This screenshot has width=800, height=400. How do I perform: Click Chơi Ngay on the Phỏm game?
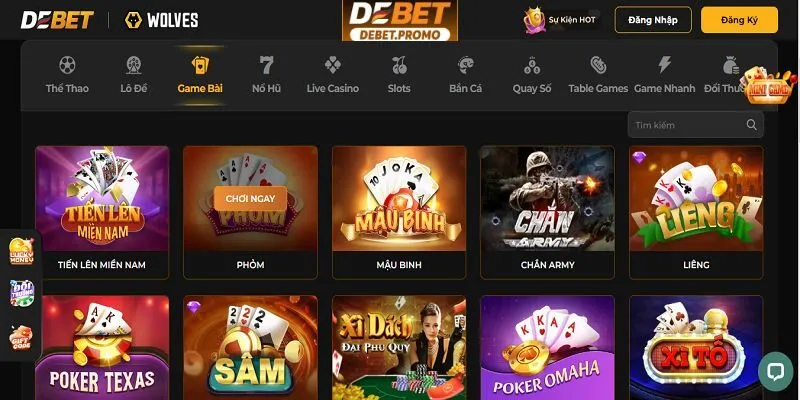click(251, 198)
